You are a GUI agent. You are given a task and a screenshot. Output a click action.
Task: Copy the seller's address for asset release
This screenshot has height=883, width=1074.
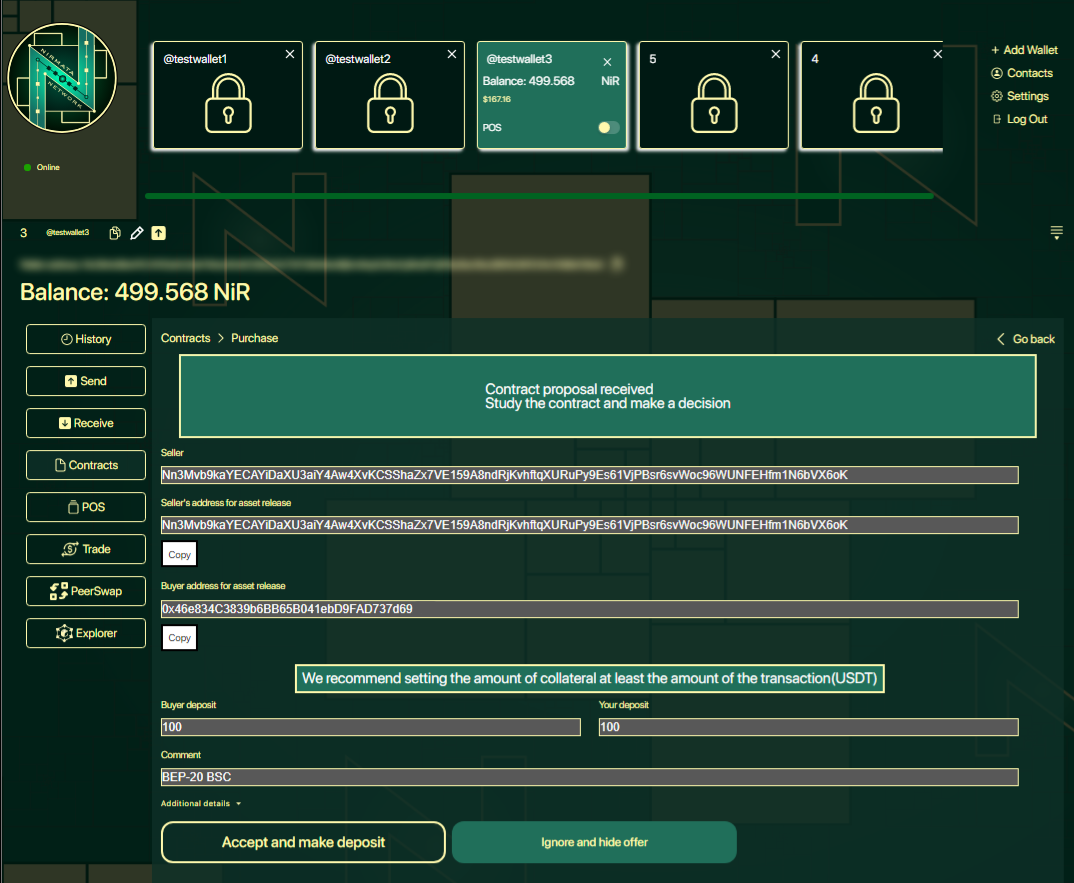point(179,554)
